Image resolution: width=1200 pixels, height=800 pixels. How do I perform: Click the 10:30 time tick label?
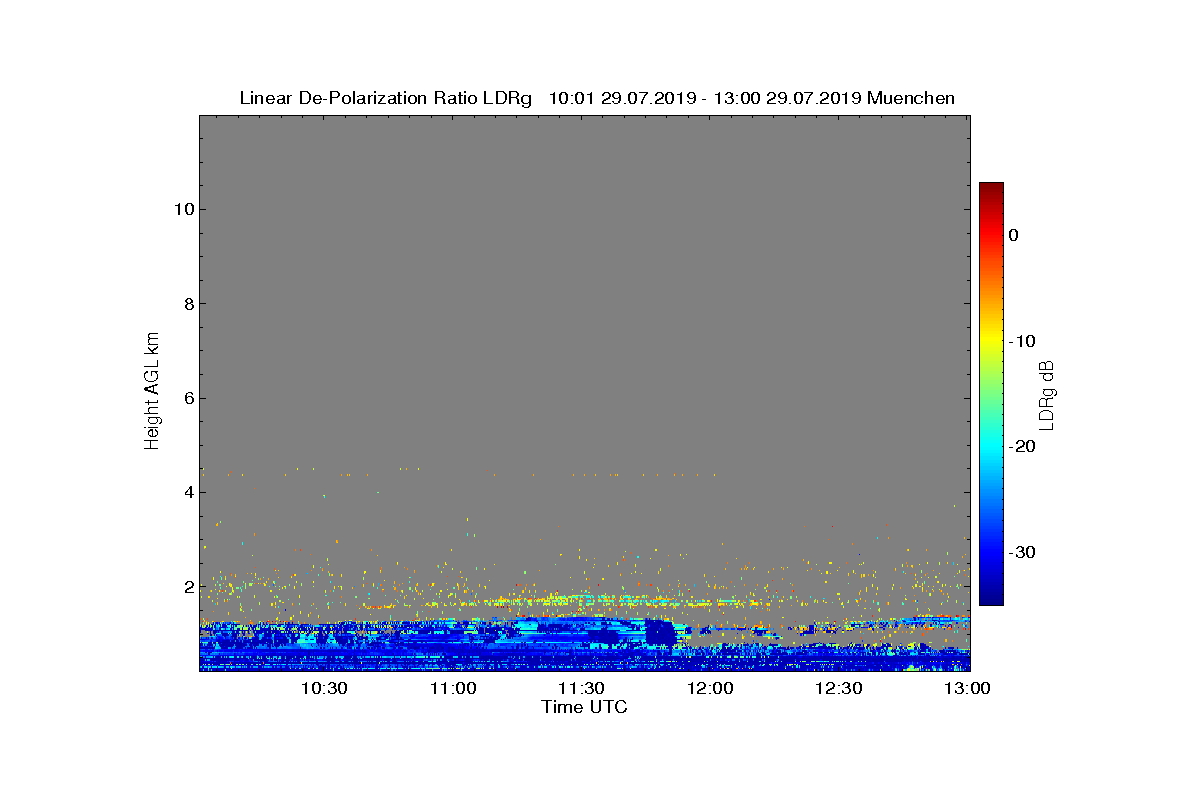tap(324, 688)
